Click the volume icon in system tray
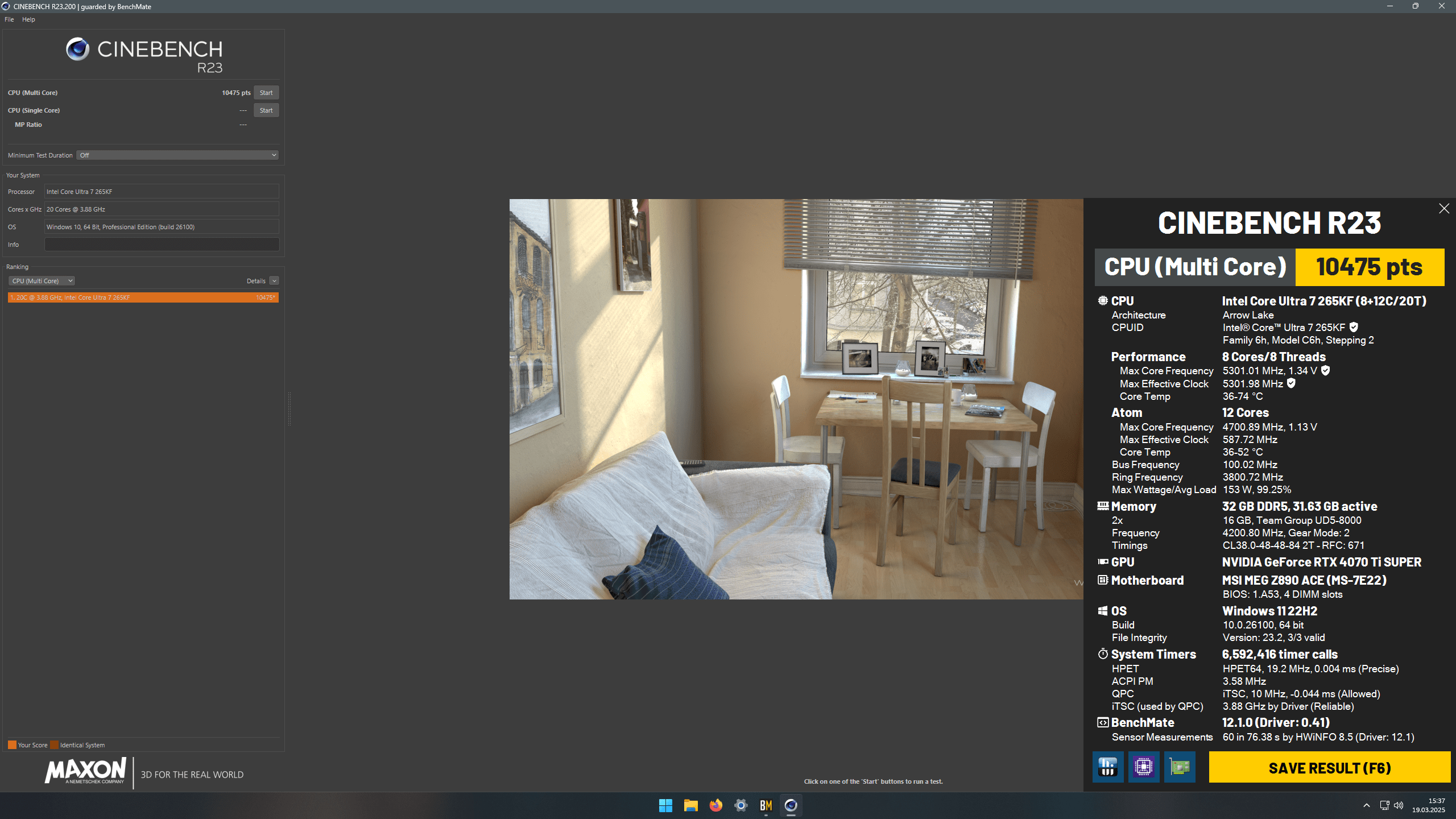 (1399, 805)
